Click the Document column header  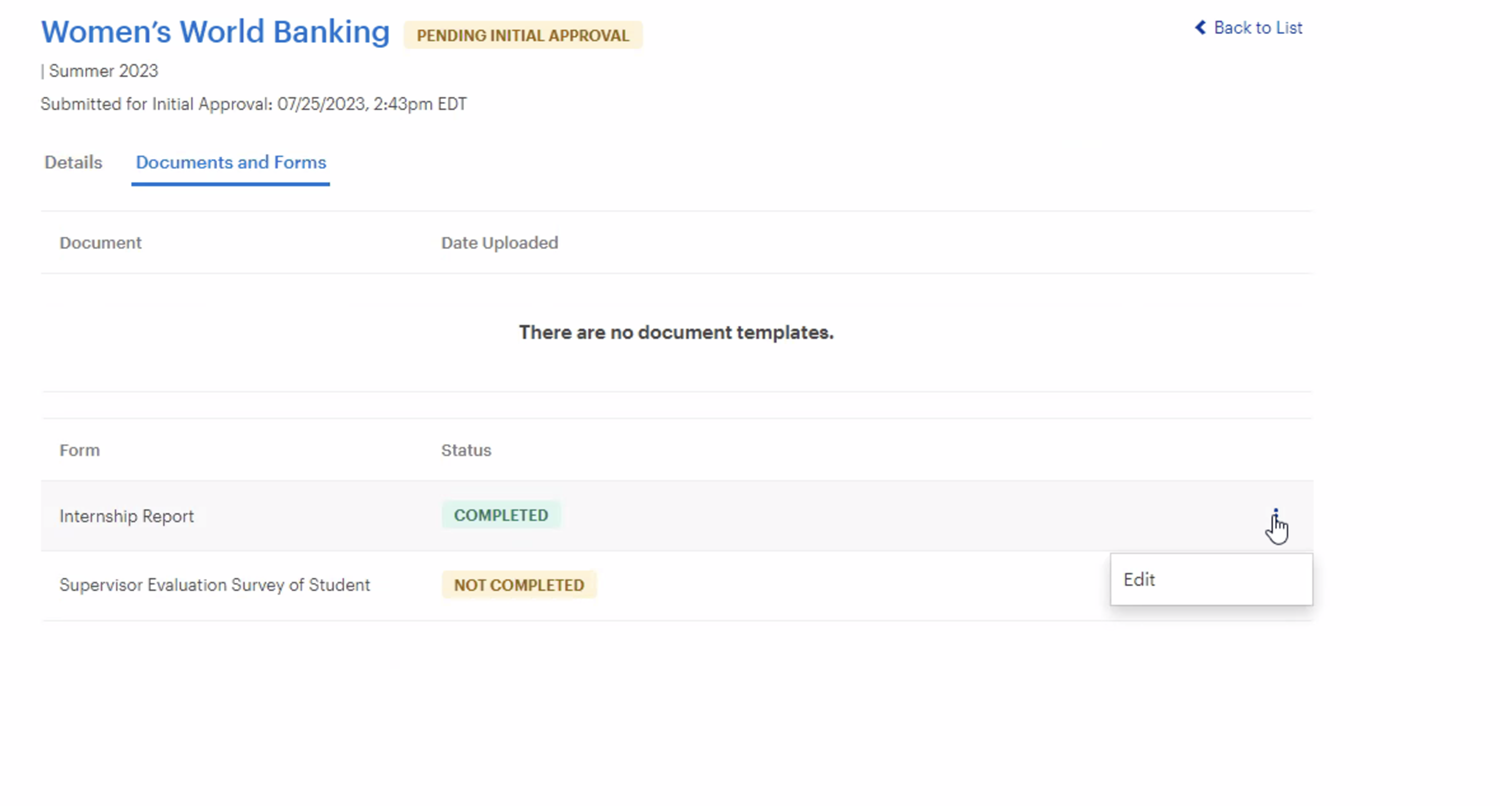click(101, 243)
